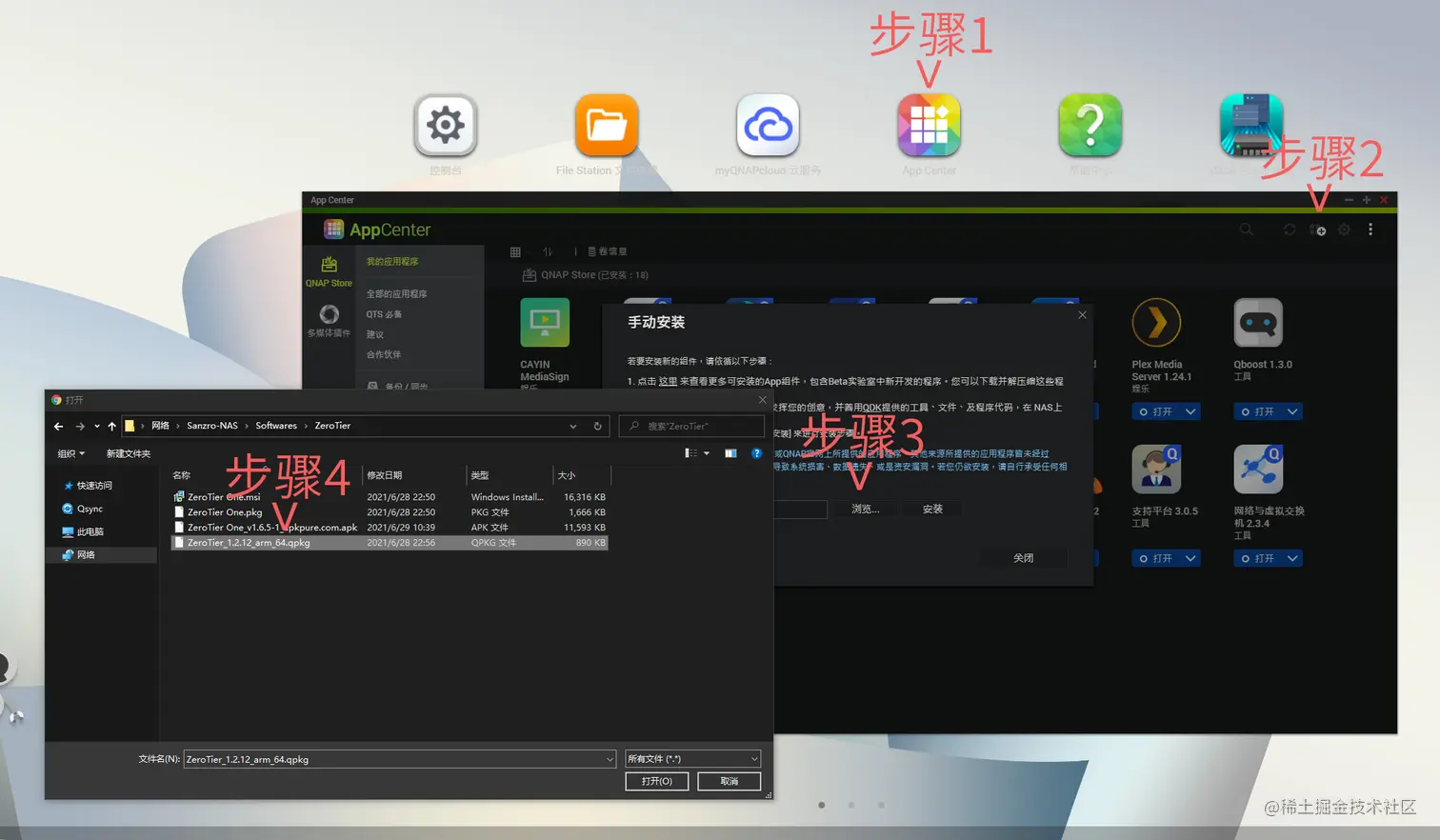Open File Station from the desktop
The image size is (1440, 840).
pyautogui.click(x=606, y=124)
